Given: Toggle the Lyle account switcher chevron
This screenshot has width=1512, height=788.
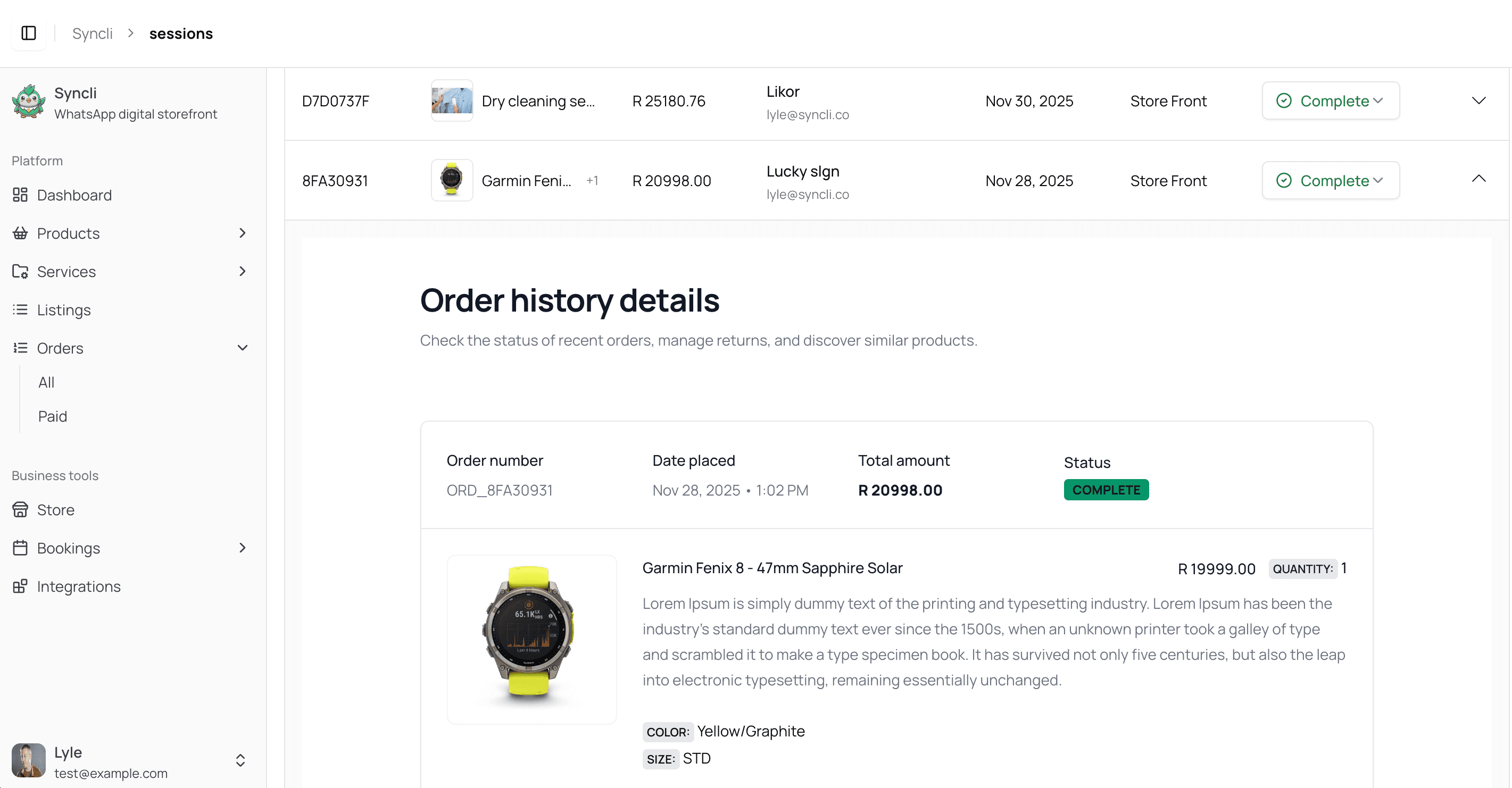Looking at the screenshot, I should tap(240, 760).
